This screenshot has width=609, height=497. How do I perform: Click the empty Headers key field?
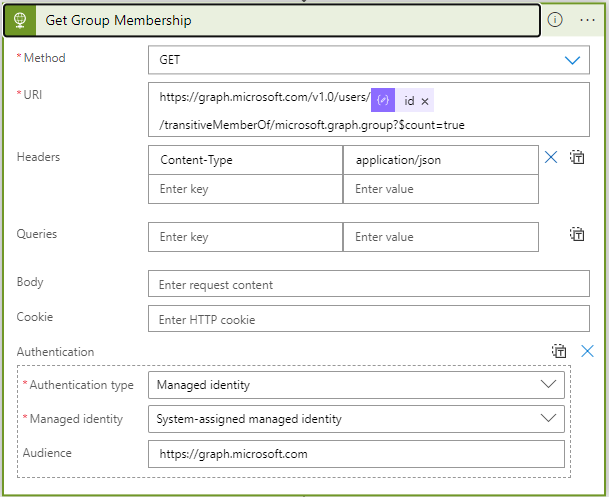coord(245,189)
